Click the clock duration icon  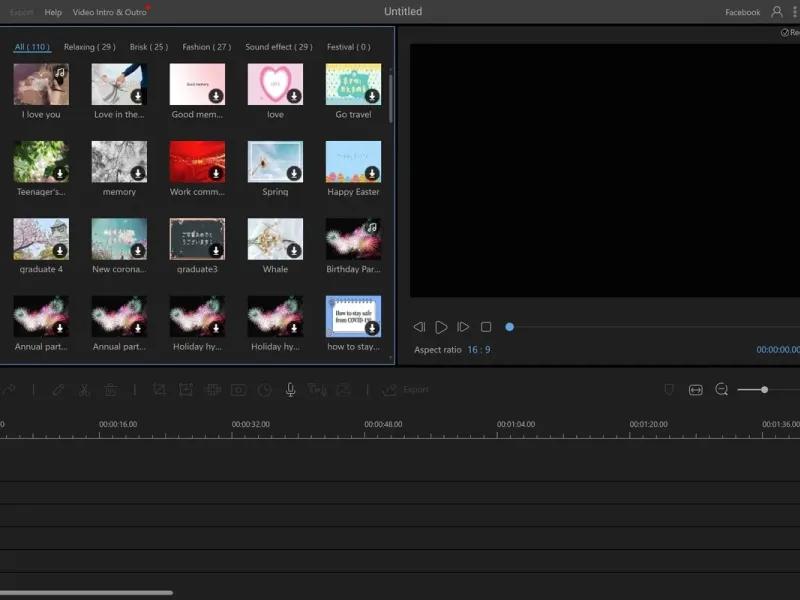click(264, 390)
